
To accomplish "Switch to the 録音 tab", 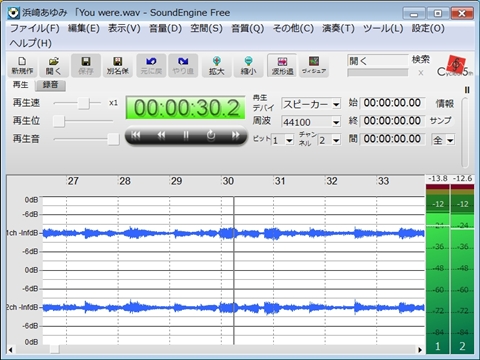I will click(50, 85).
